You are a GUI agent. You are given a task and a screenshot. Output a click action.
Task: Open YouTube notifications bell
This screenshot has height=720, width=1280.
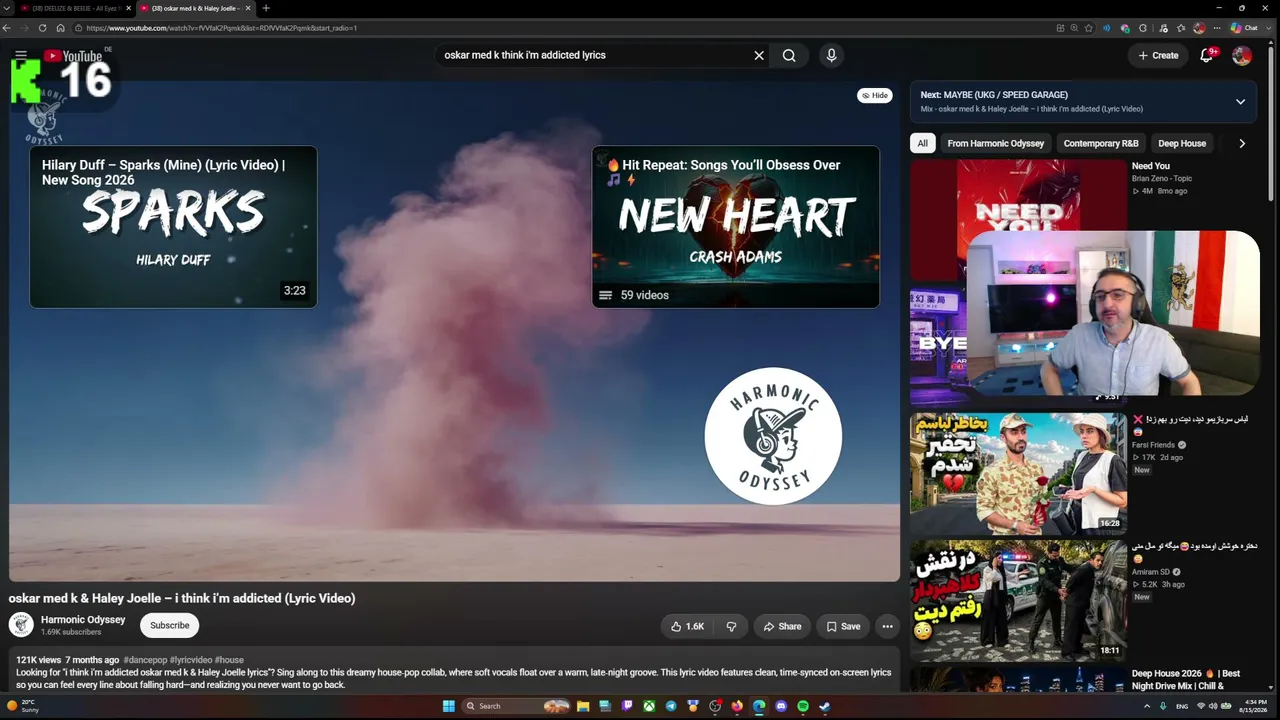(1207, 56)
